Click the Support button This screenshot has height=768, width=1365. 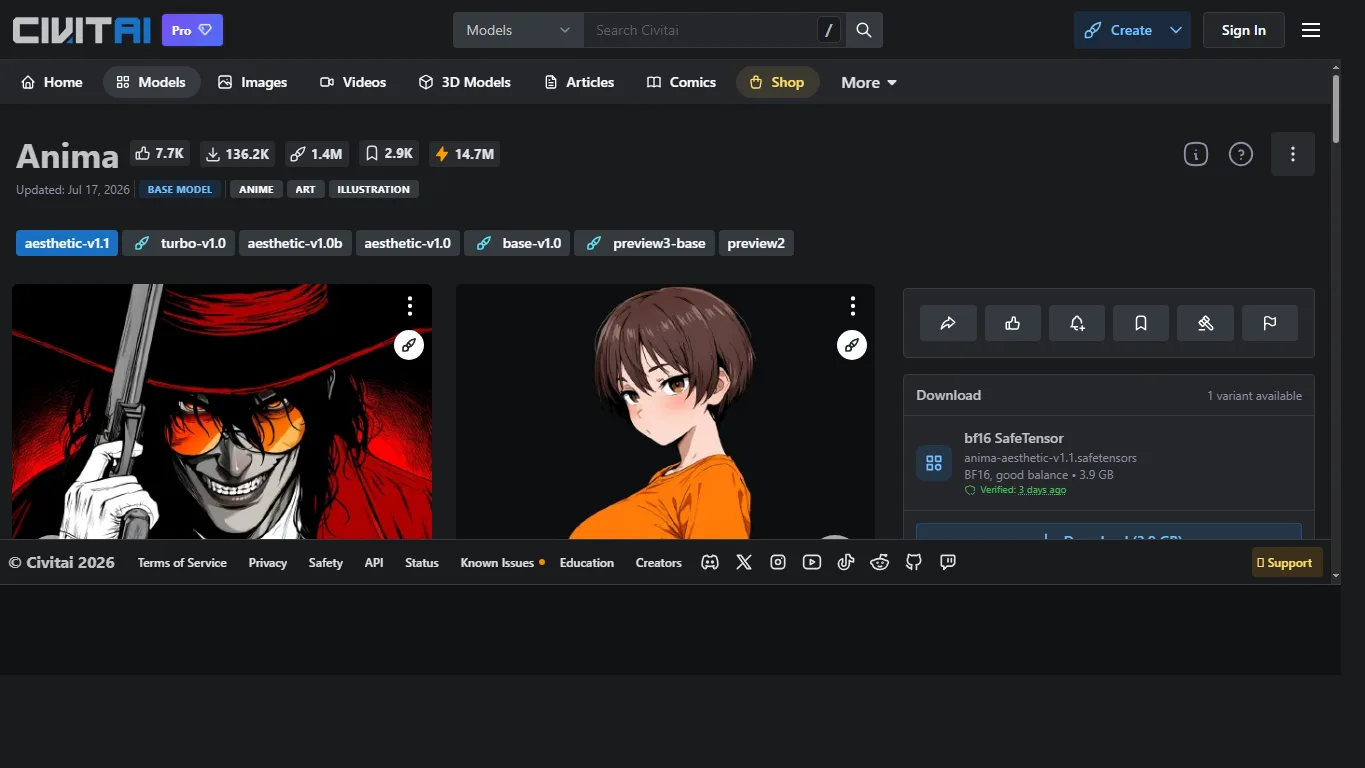click(1288, 563)
